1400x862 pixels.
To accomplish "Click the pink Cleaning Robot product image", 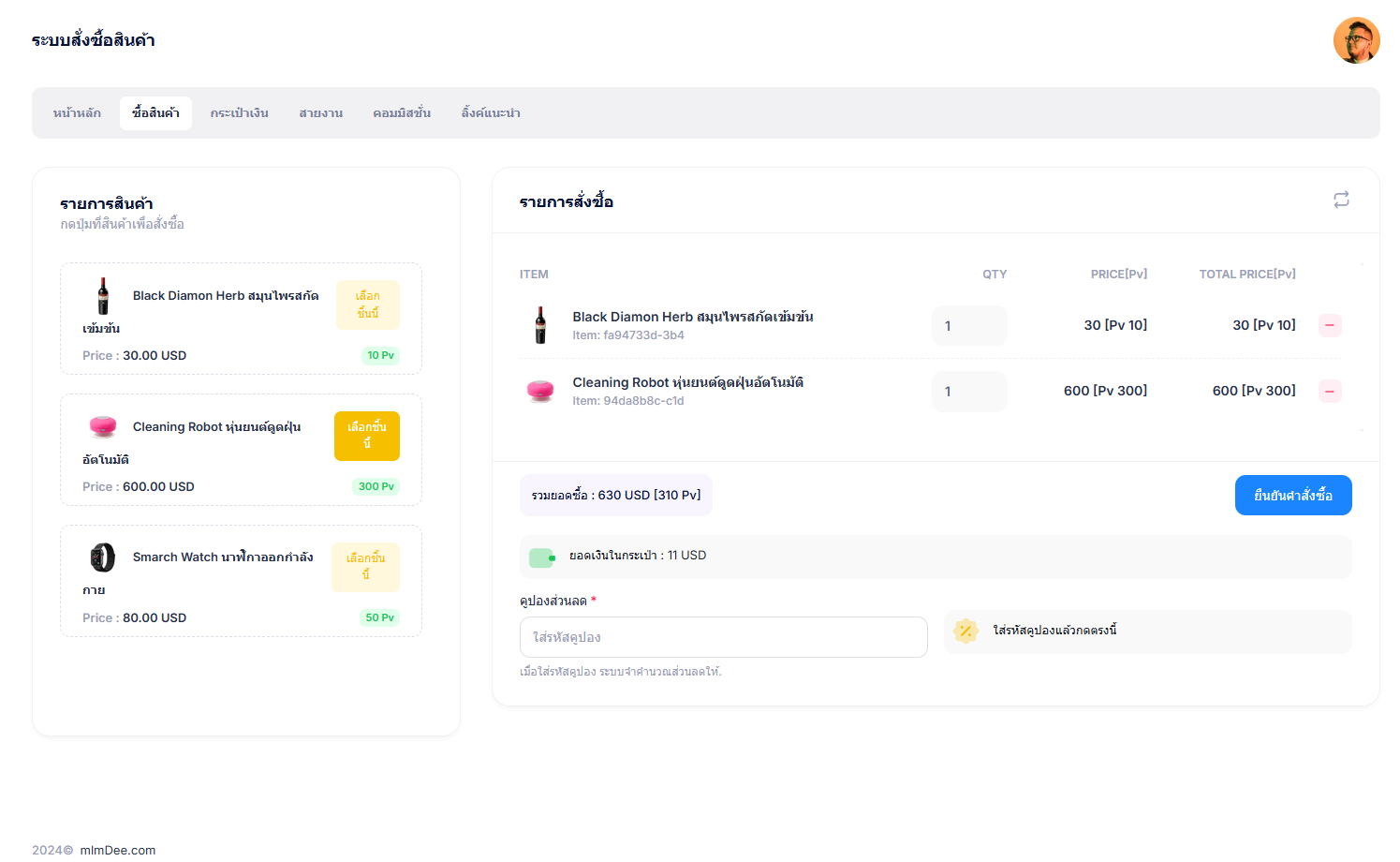I will (103, 426).
